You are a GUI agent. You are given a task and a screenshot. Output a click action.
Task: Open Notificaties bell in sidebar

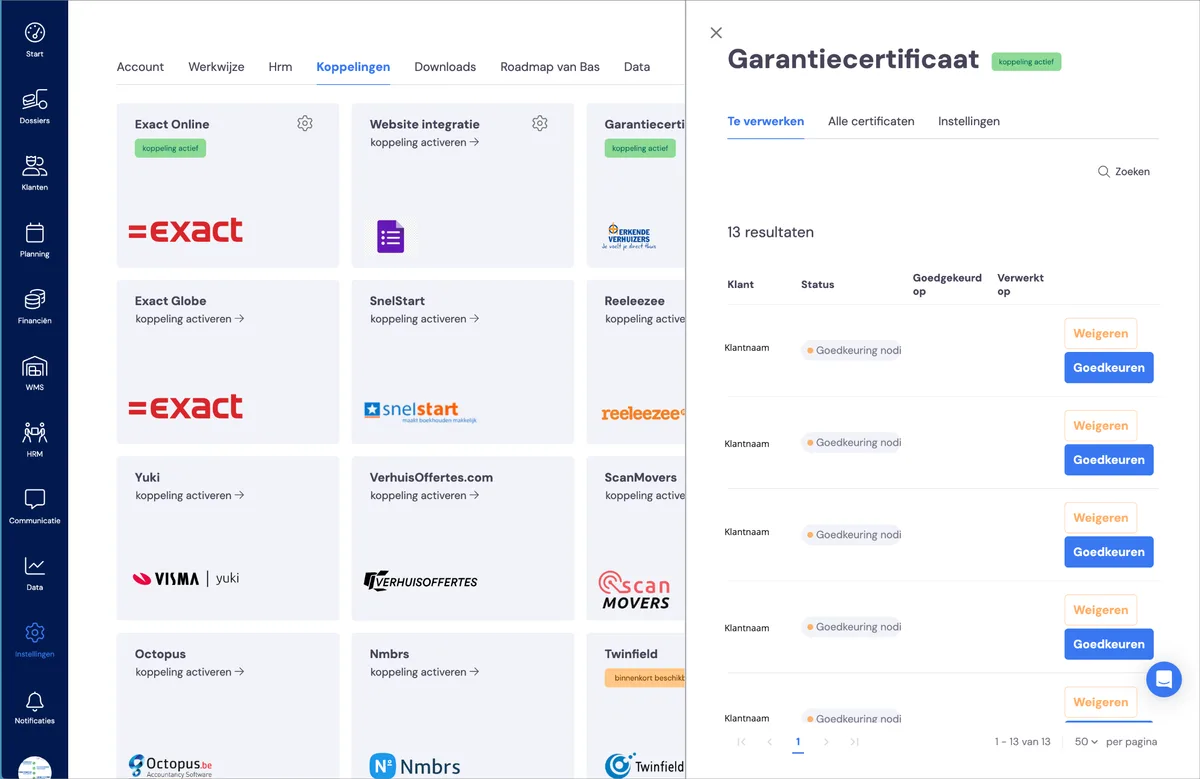[x=34, y=707]
